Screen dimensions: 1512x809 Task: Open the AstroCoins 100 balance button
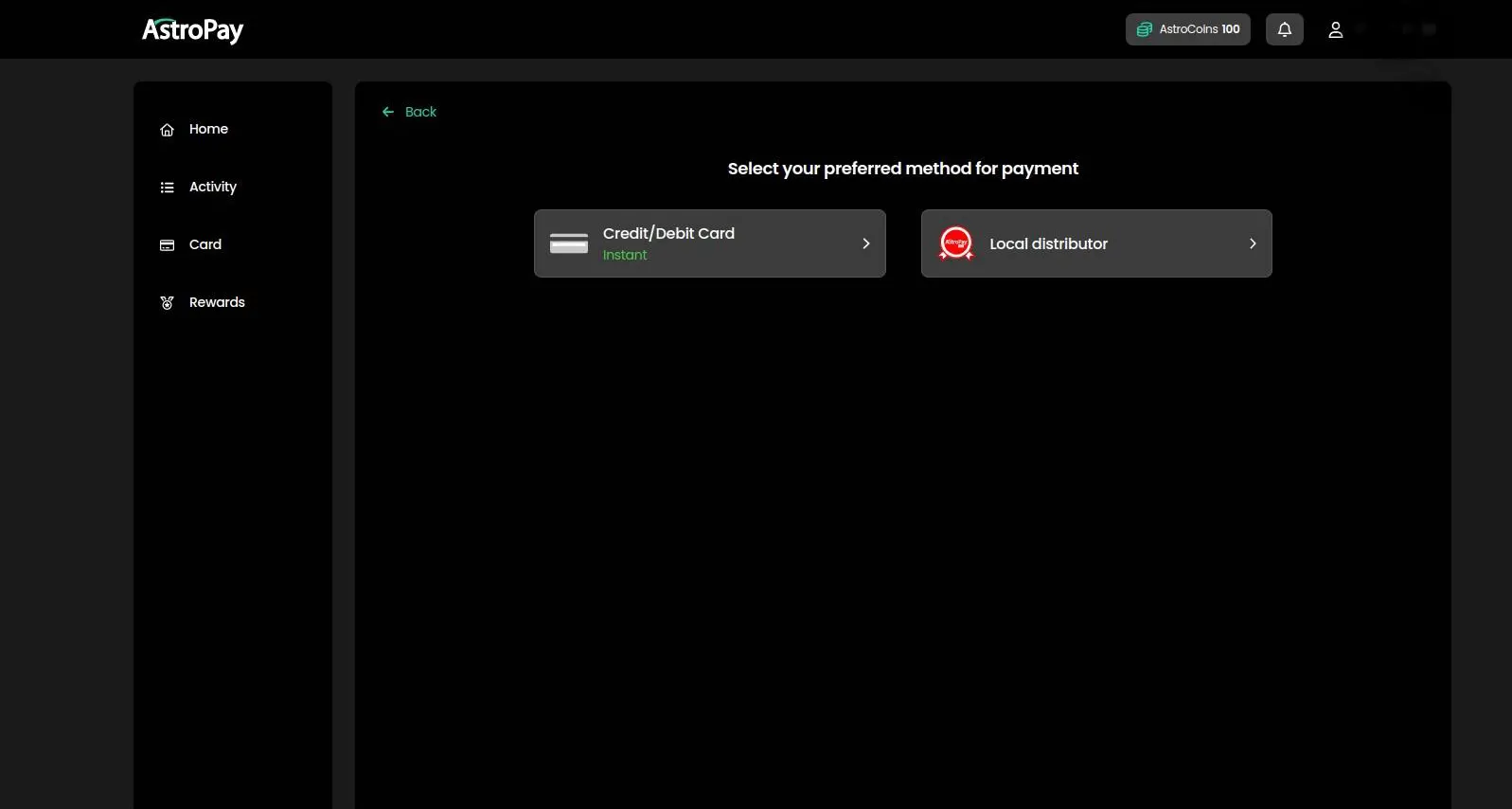1188,29
